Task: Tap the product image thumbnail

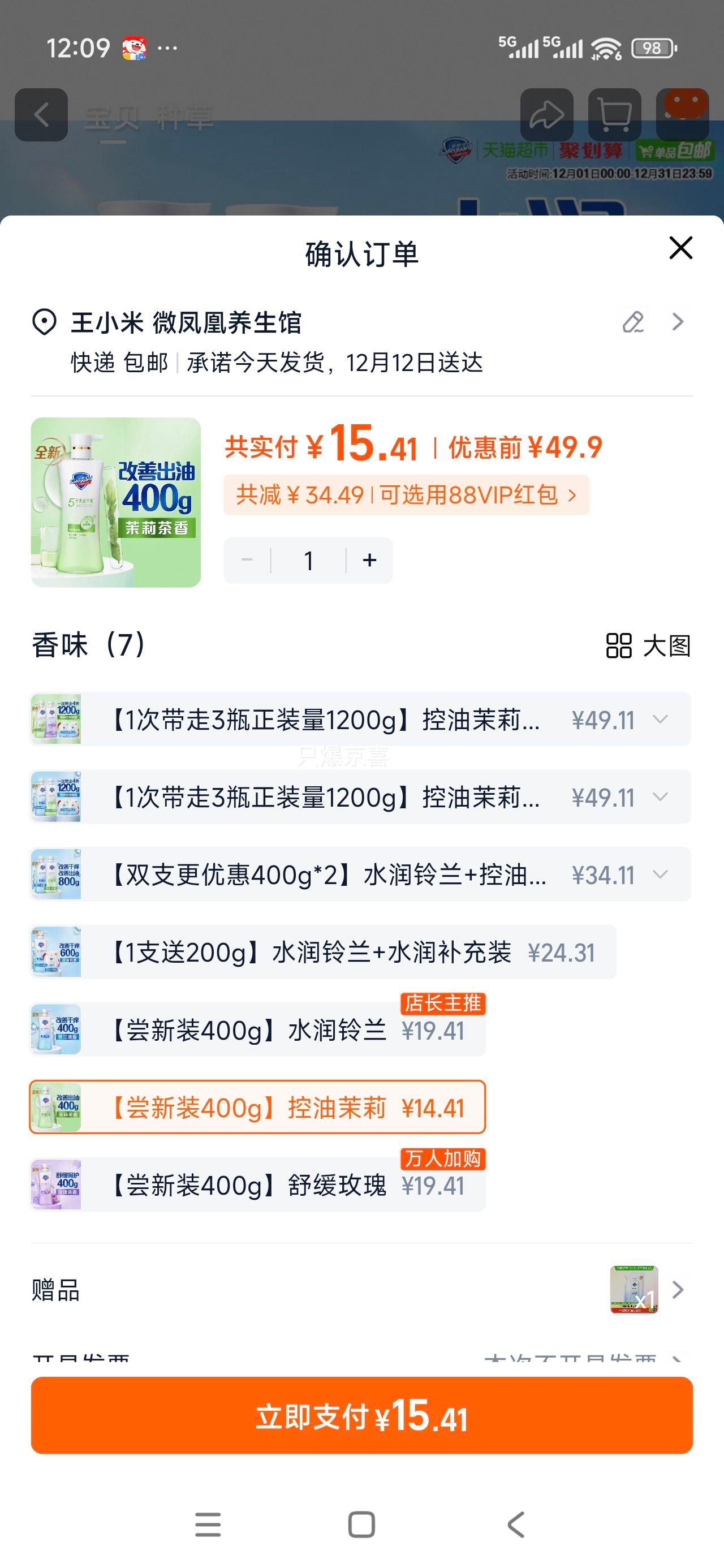Action: [116, 502]
